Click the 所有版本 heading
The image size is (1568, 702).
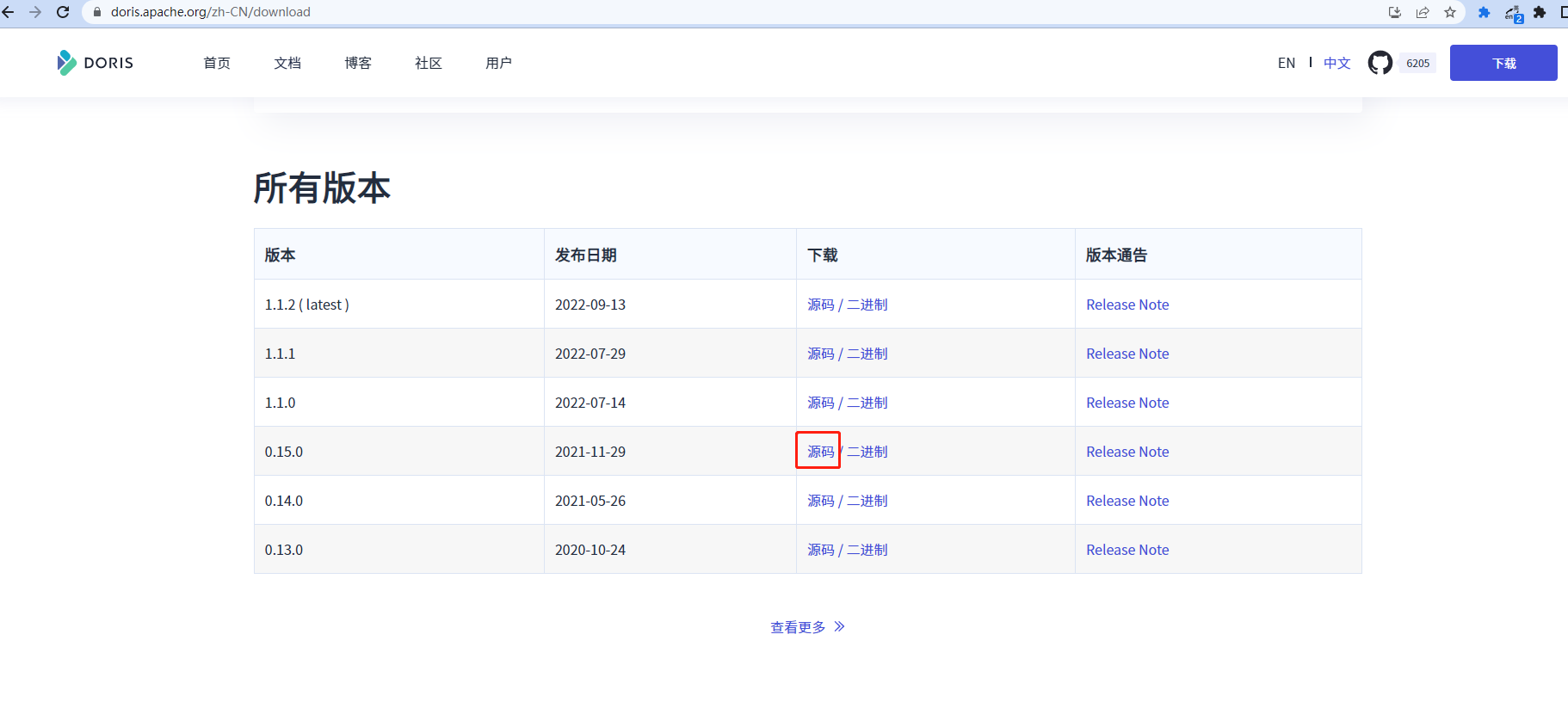322,188
